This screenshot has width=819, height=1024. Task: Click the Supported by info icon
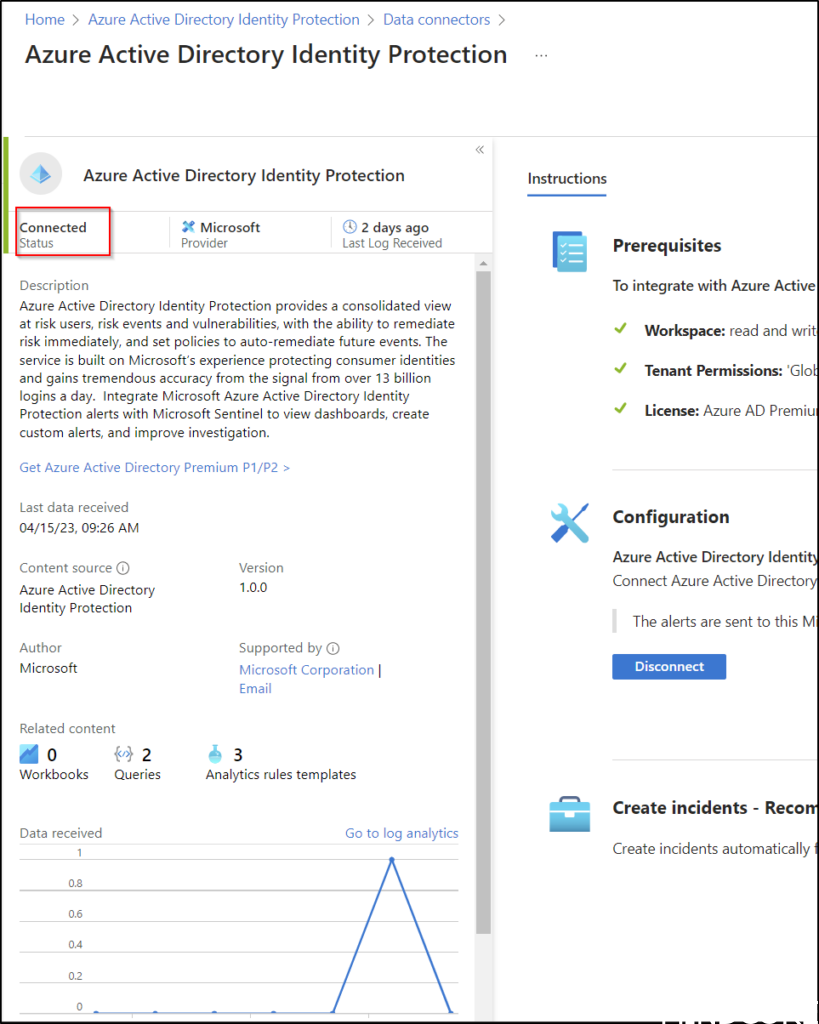coord(333,648)
